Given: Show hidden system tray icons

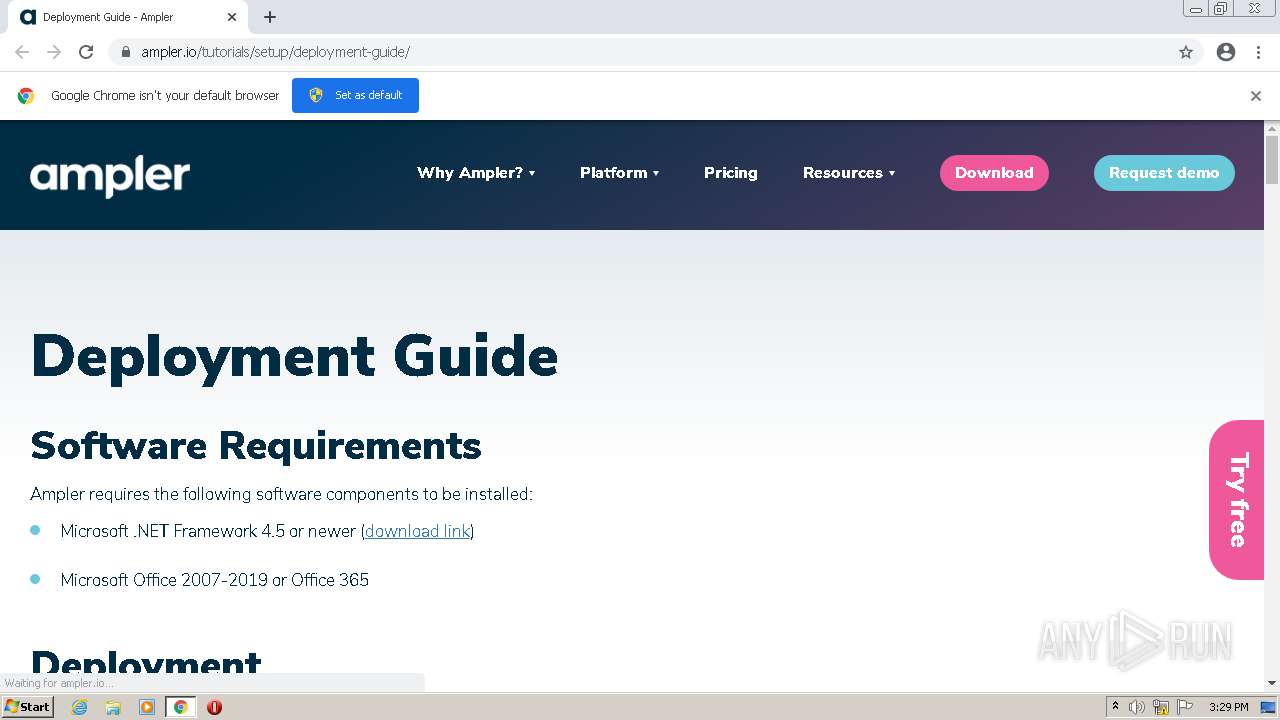Looking at the screenshot, I should [x=1115, y=707].
